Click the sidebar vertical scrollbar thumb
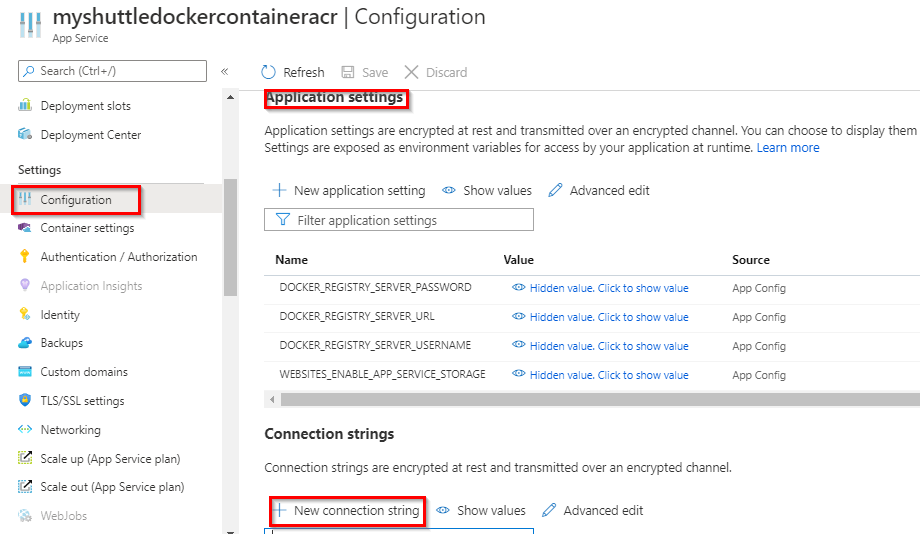Image resolution: width=920 pixels, height=534 pixels. tap(231, 237)
